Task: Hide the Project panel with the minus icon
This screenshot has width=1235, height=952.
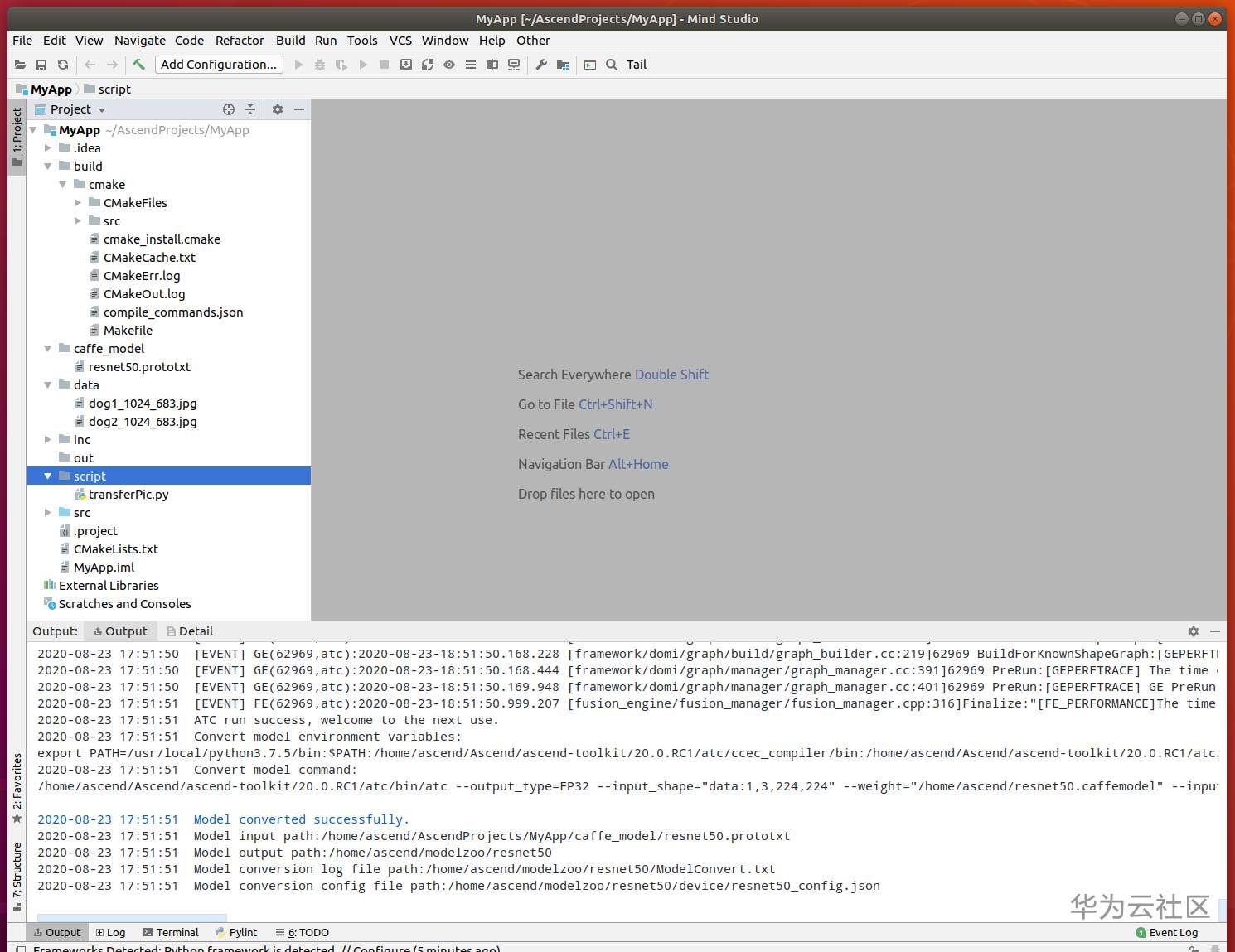Action: pos(299,109)
